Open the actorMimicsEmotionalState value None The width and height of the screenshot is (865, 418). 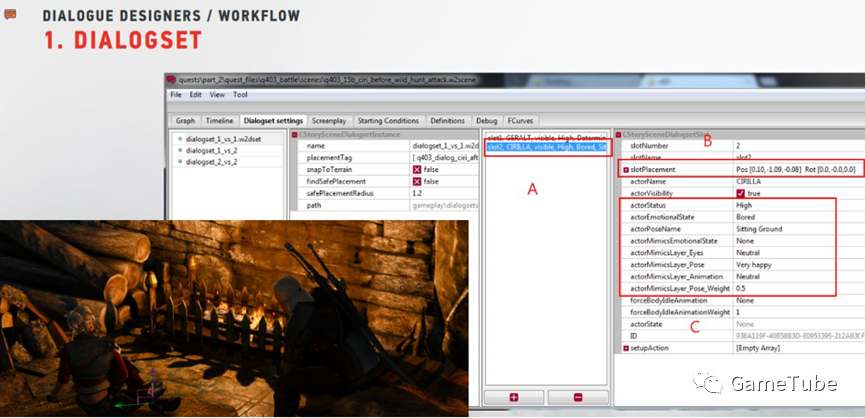[x=799, y=241]
